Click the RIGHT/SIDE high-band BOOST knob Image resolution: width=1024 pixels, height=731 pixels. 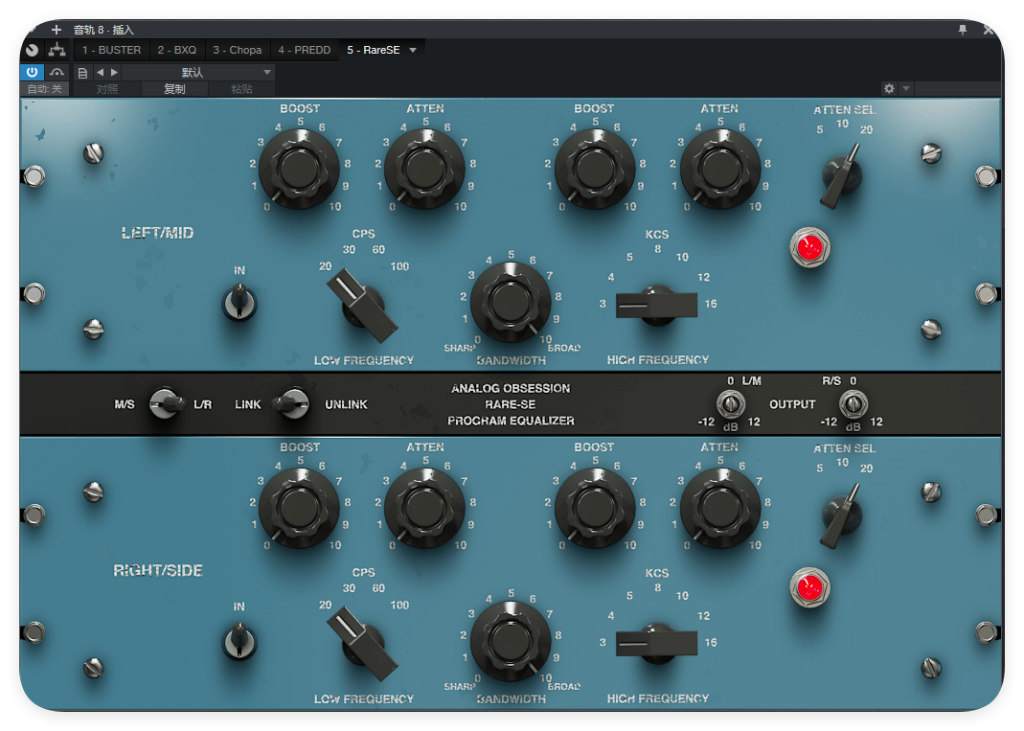(x=594, y=508)
